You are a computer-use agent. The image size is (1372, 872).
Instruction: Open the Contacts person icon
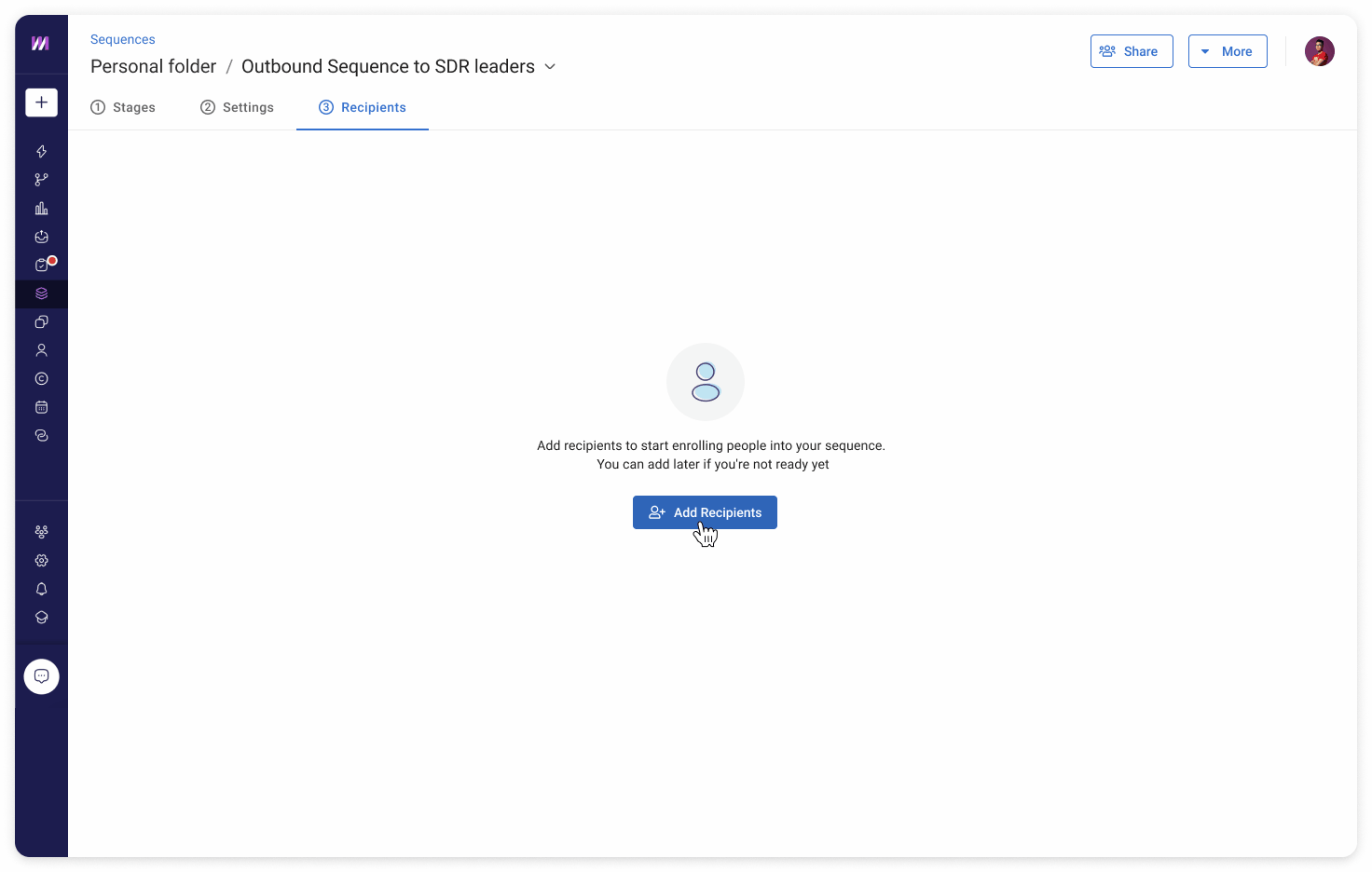click(x=41, y=349)
